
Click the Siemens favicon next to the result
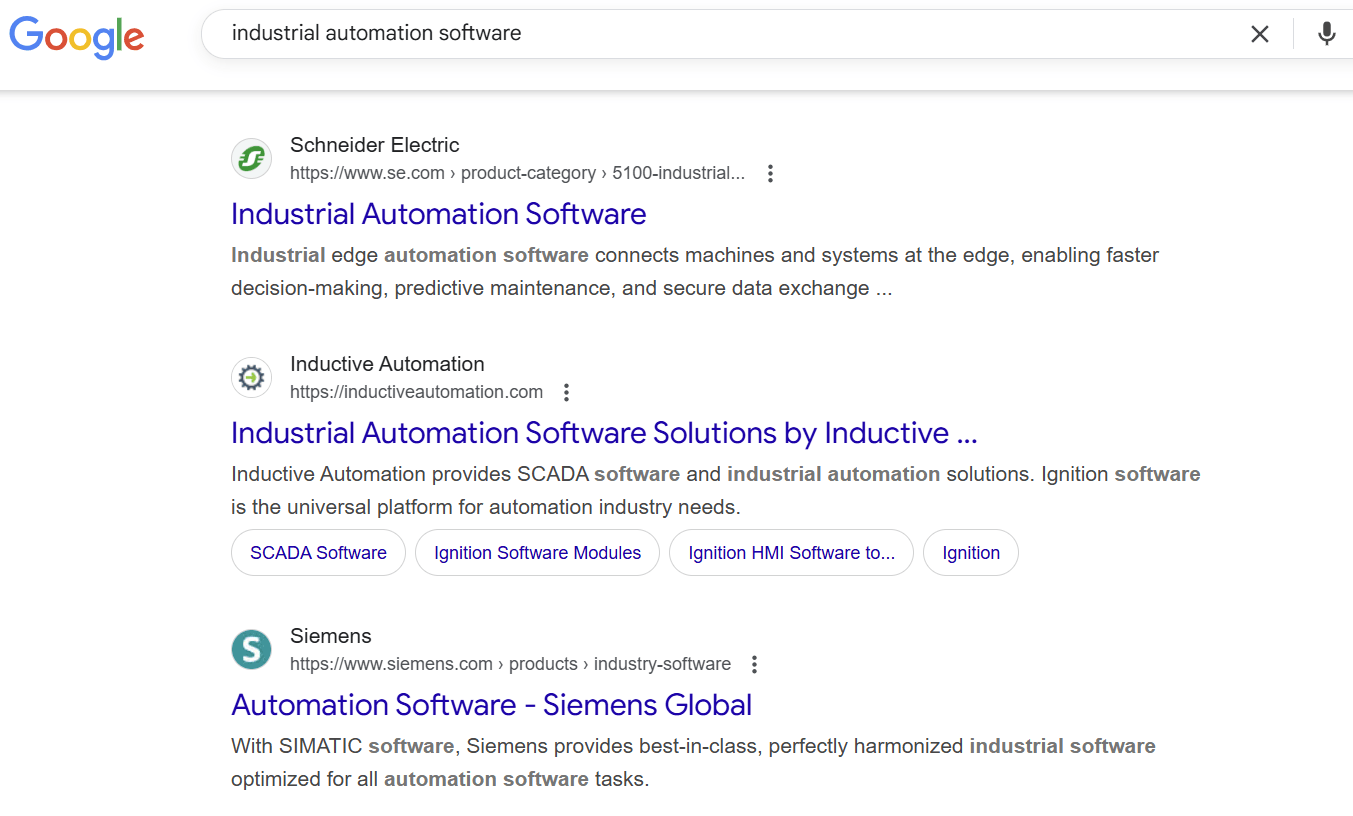tap(251, 650)
